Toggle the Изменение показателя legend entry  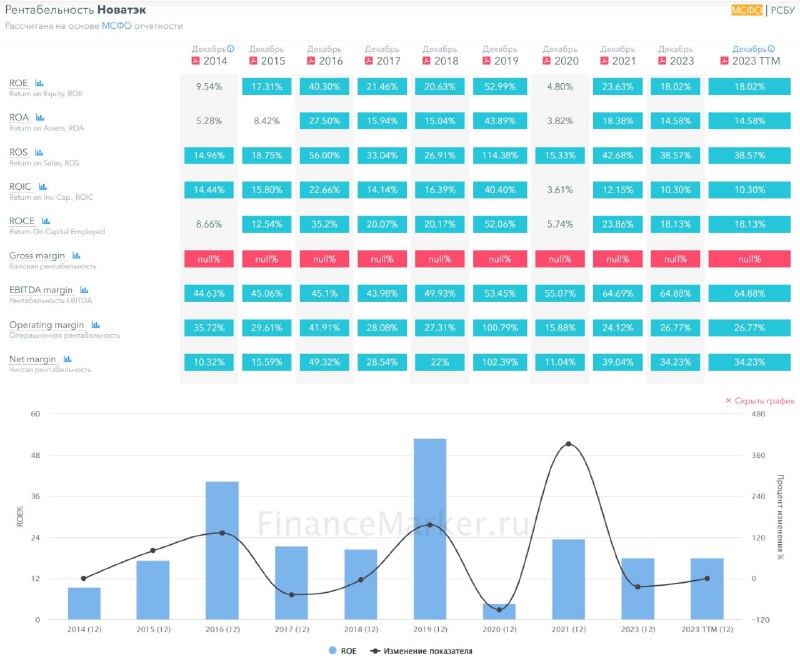pos(421,651)
